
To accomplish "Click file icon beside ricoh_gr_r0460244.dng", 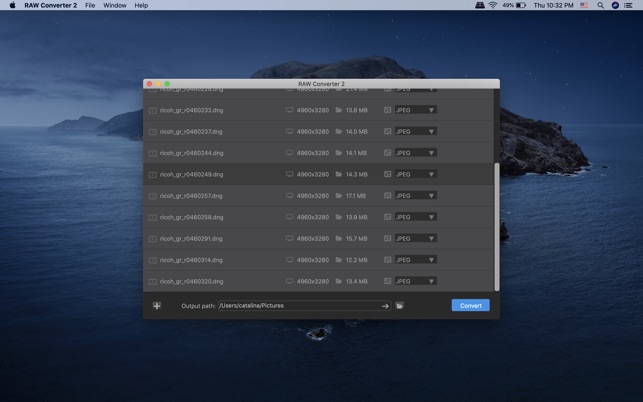I will tap(153, 153).
